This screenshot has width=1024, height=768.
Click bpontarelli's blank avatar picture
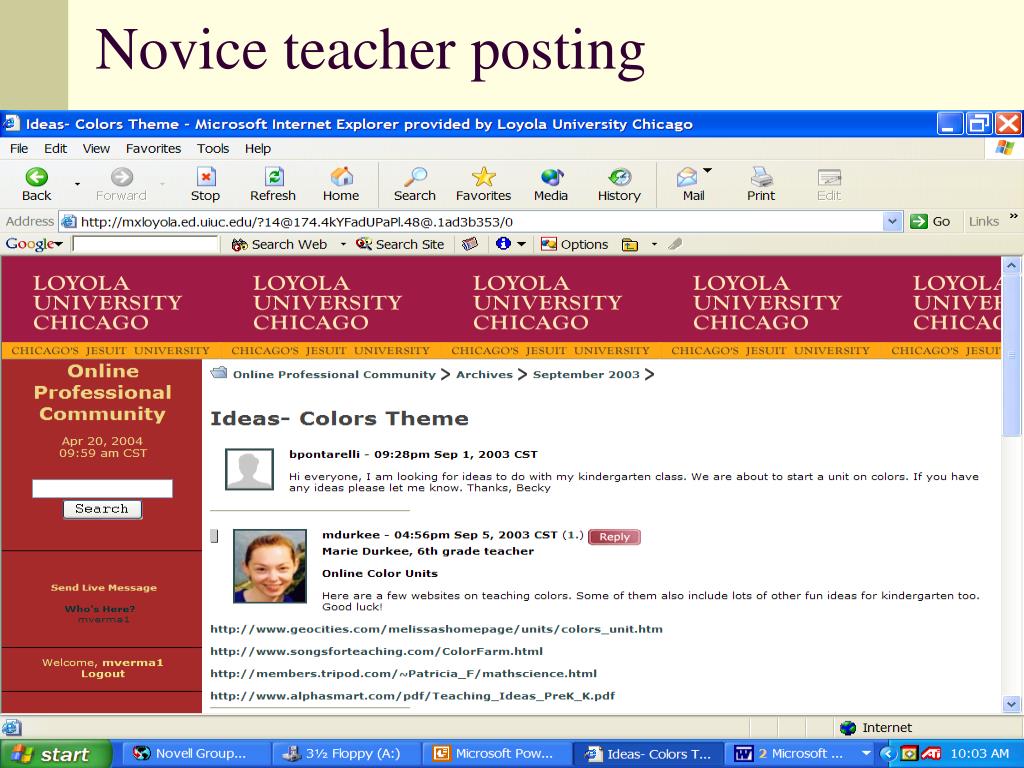pos(249,469)
